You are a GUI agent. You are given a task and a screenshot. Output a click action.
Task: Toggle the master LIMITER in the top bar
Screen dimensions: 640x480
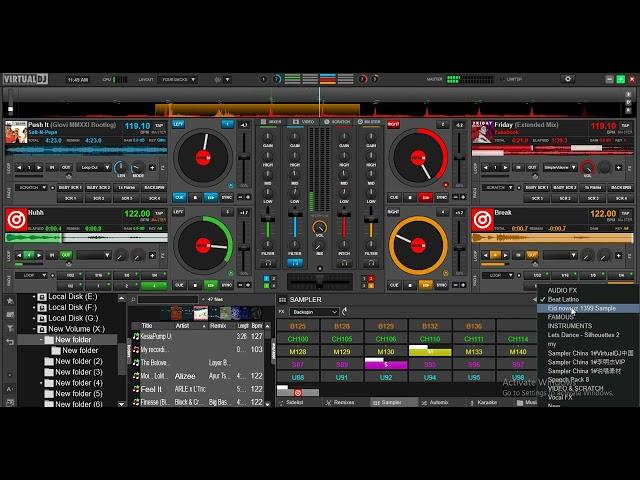pos(514,79)
